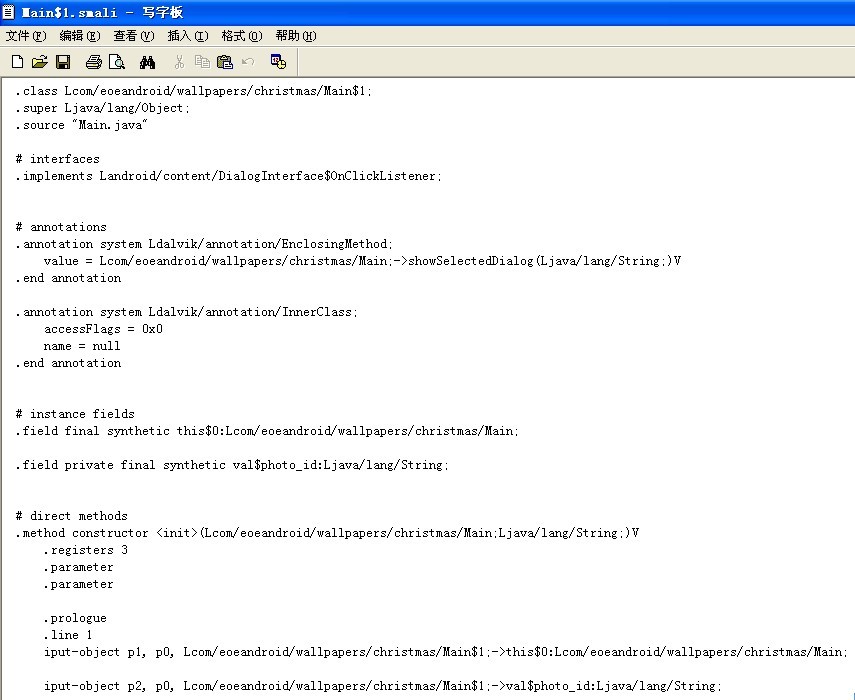Click the '.method constructor <init>' line
The width and height of the screenshot is (855, 700).
tap(327, 533)
